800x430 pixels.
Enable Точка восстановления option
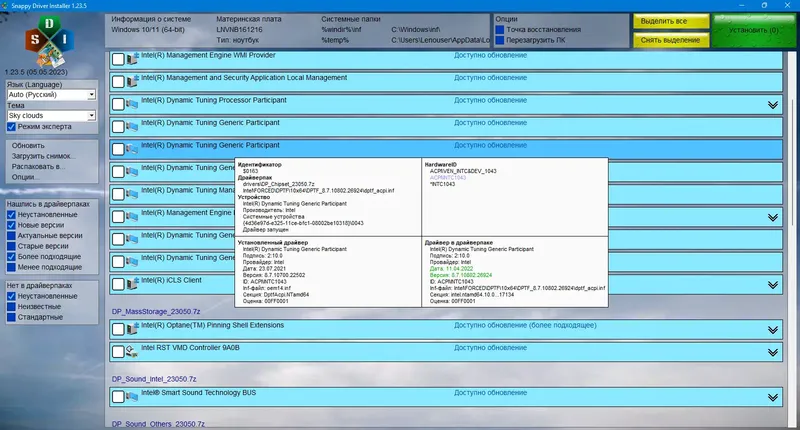tap(499, 30)
